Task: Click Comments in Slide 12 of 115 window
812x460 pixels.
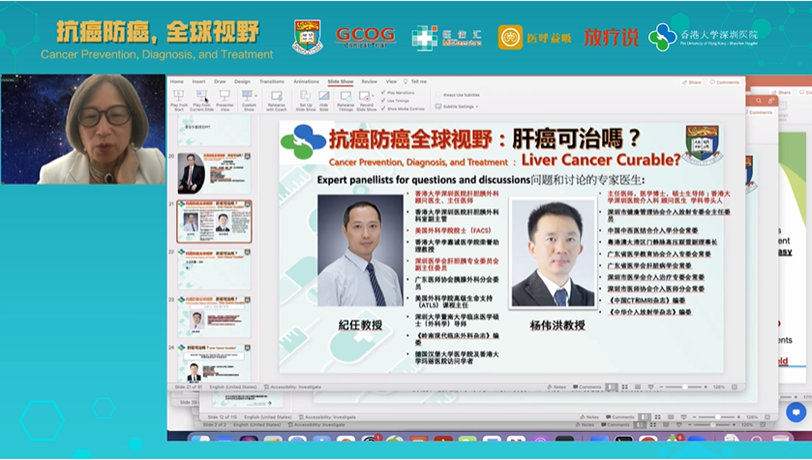Action: point(620,417)
